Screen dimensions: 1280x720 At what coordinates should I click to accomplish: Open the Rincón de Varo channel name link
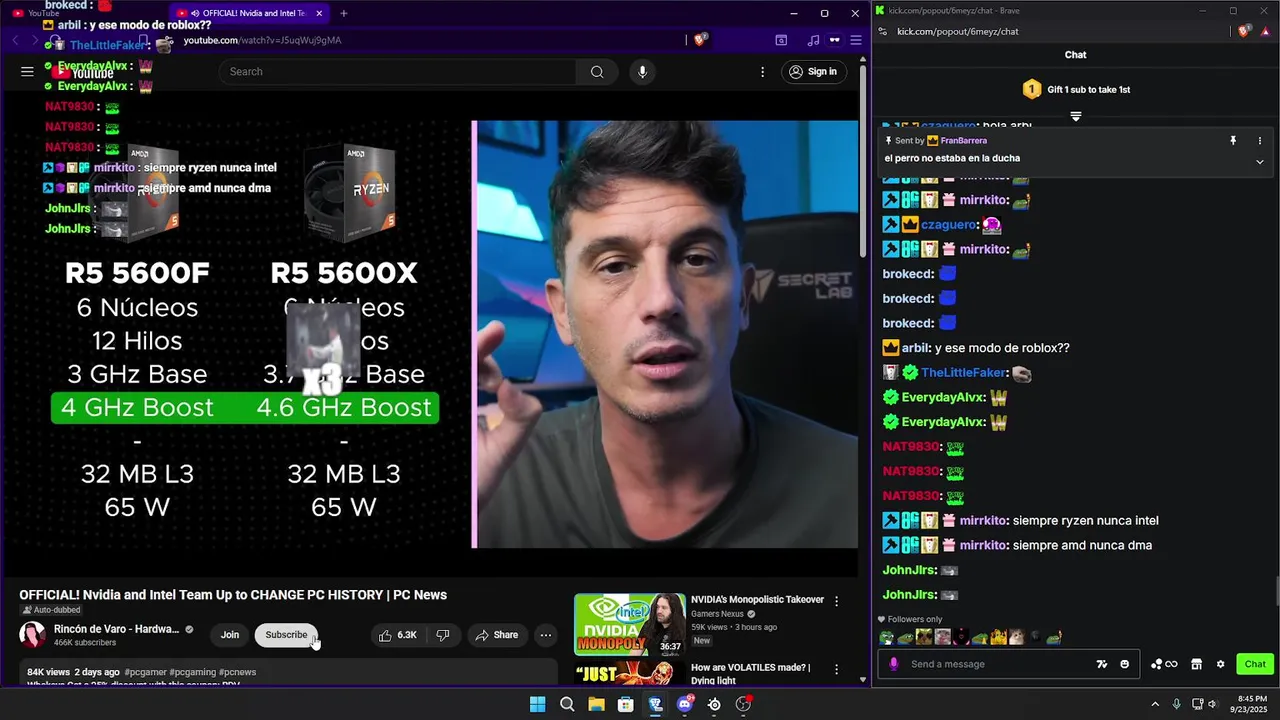point(116,629)
